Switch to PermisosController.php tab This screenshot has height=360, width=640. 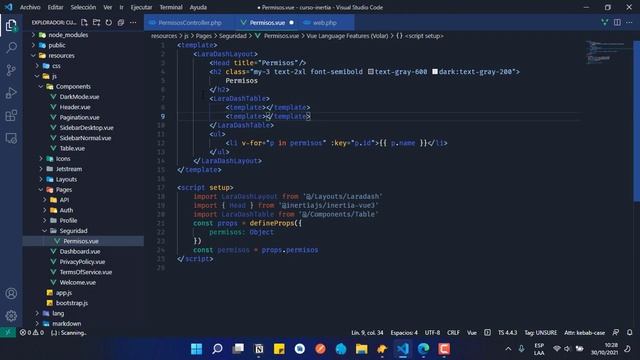(x=190, y=22)
